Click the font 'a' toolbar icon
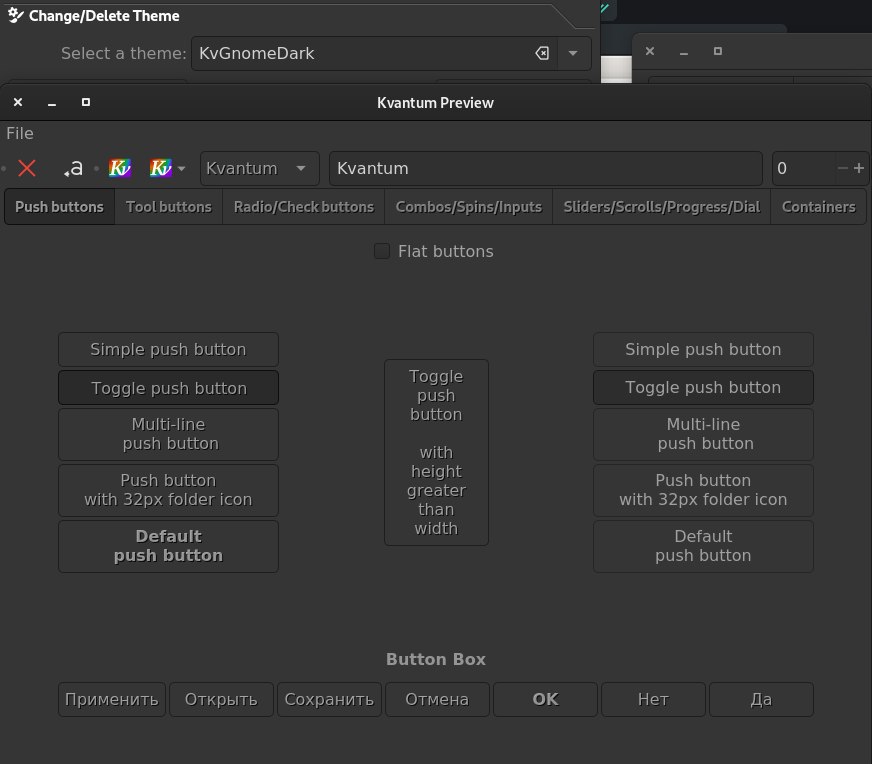This screenshot has height=764, width=872. pos(73,168)
